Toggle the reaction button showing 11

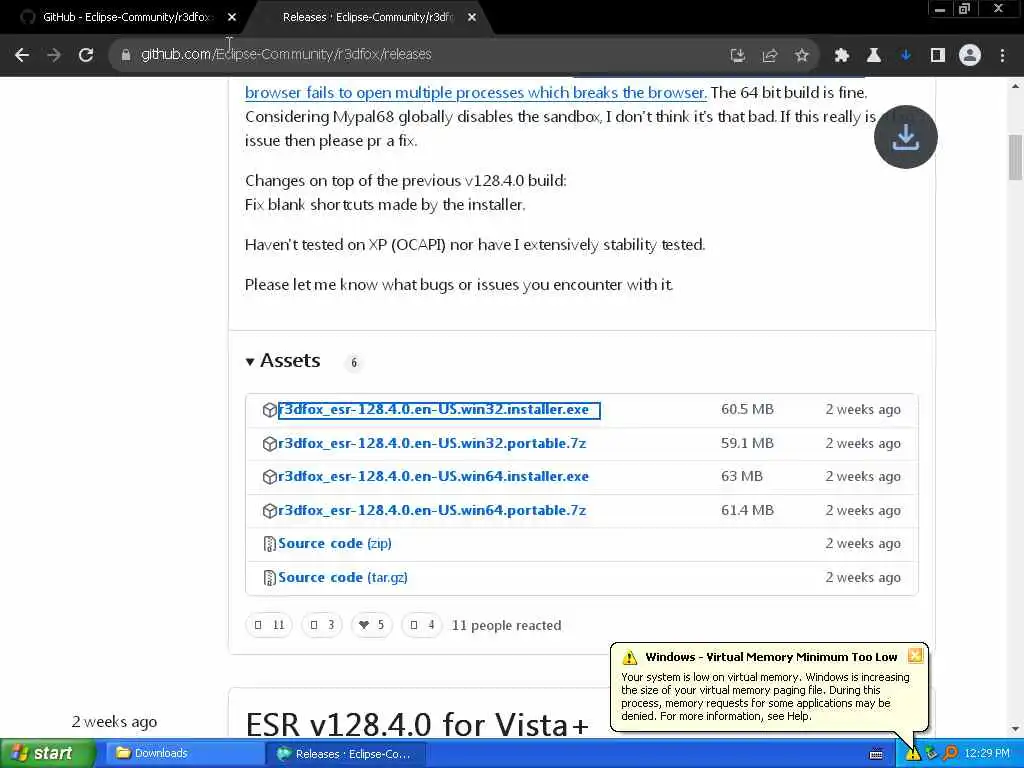269,625
